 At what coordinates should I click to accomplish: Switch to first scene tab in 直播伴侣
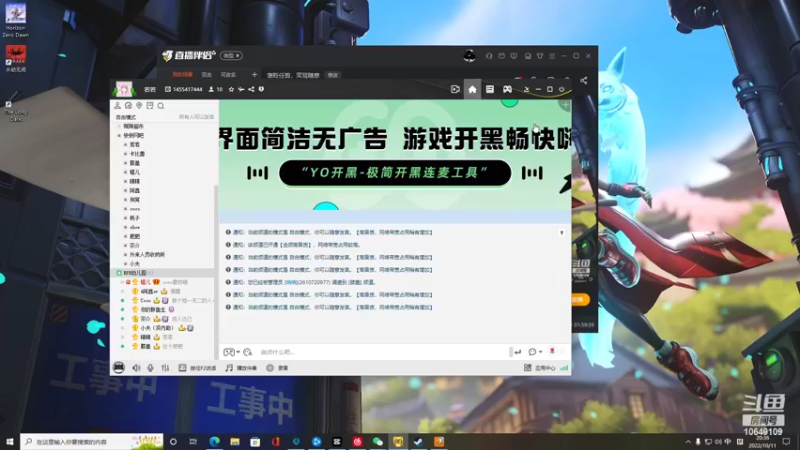182,75
